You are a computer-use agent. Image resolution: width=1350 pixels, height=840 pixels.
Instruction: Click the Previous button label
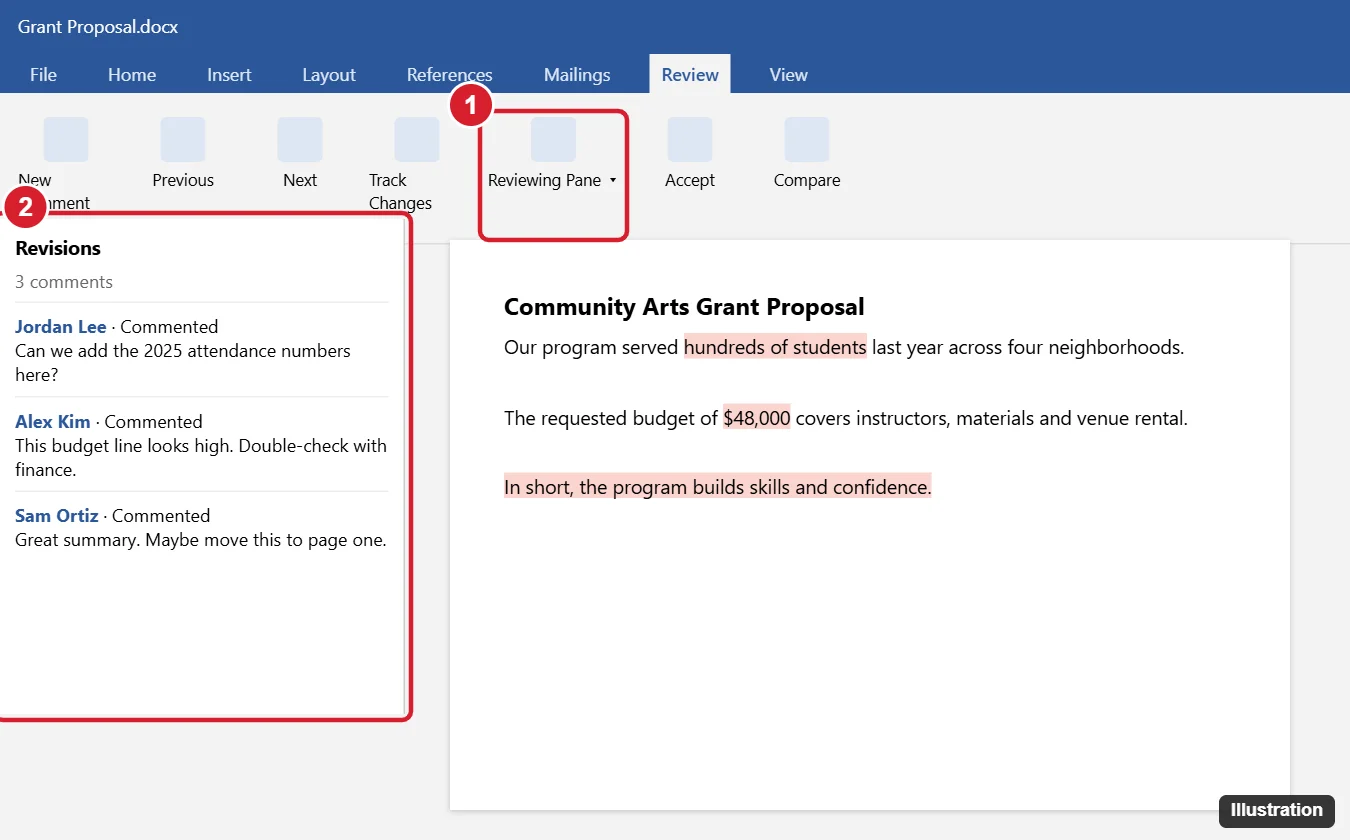[183, 180]
